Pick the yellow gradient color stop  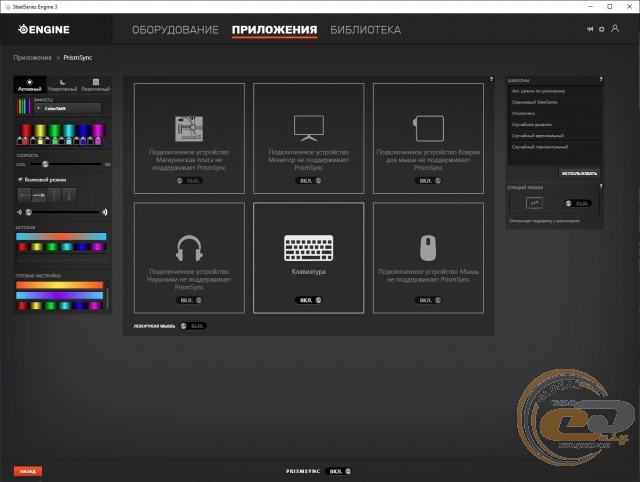[x=40, y=142]
